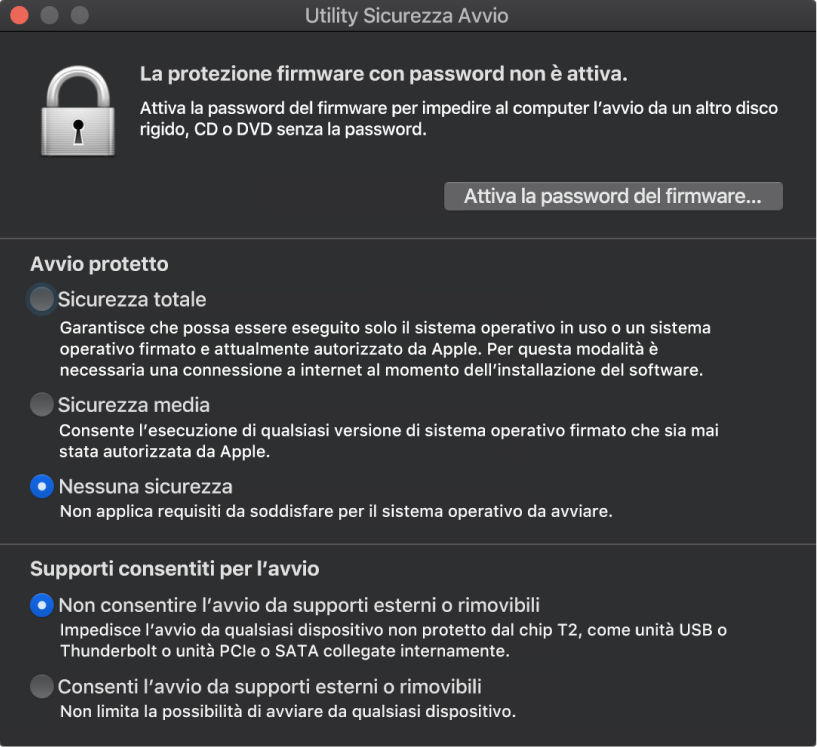Click the Utility Sicurezza Avvio title bar

pos(408,16)
